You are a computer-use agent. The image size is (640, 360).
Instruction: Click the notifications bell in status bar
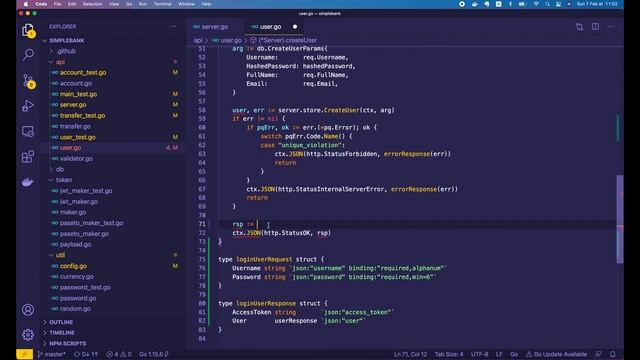click(613, 354)
